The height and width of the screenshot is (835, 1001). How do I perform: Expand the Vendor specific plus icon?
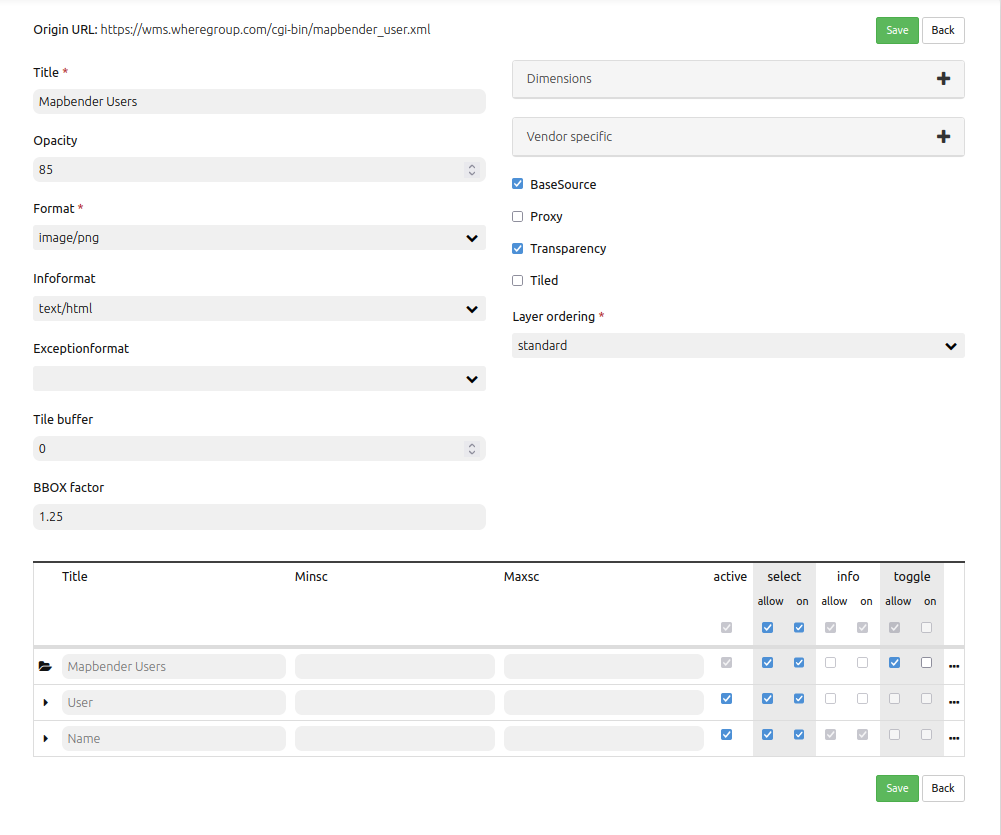[943, 137]
